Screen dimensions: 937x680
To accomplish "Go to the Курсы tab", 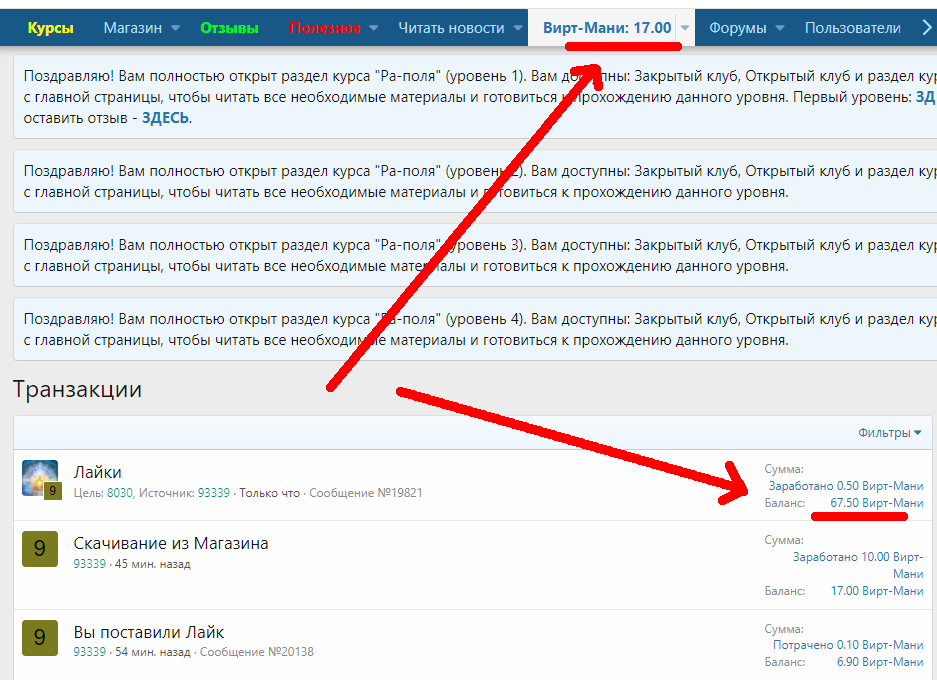I will point(50,28).
